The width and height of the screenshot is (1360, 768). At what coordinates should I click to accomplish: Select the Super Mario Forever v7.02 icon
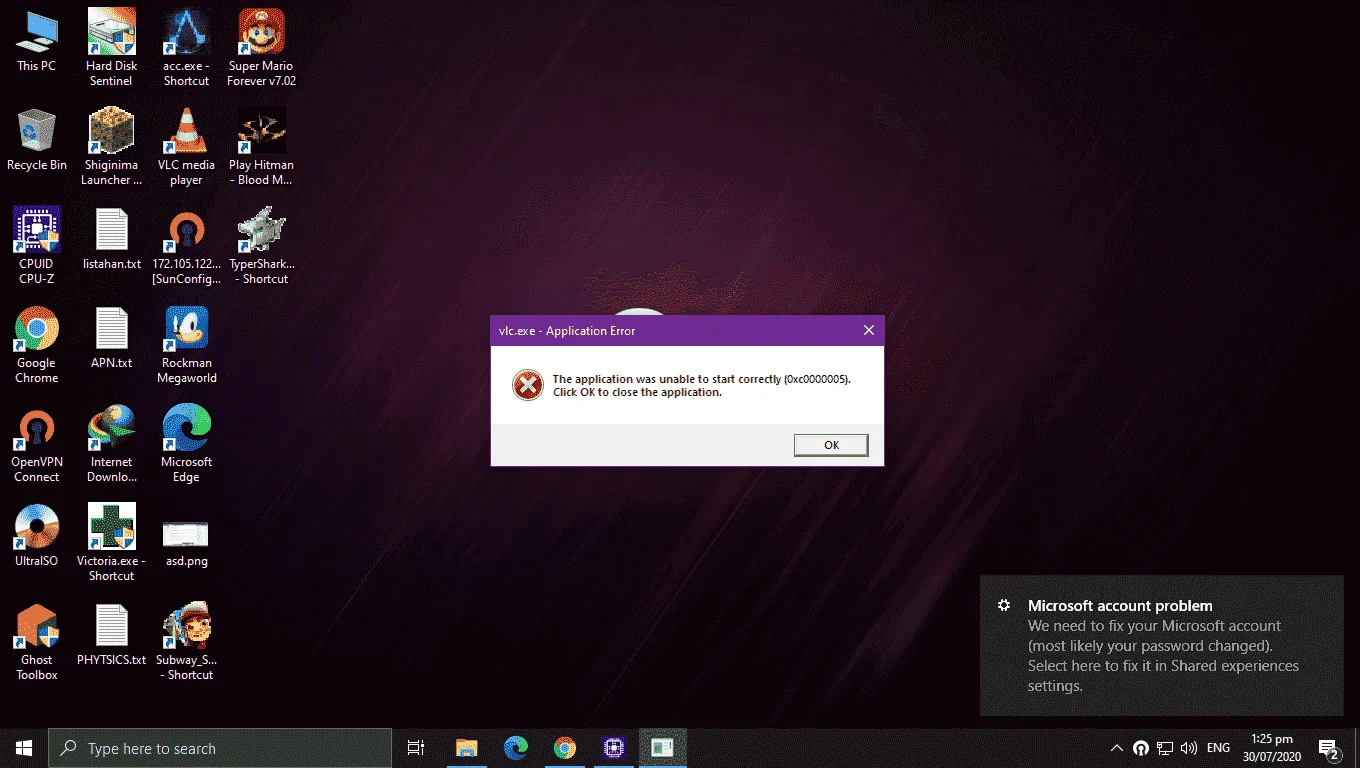tap(262, 48)
